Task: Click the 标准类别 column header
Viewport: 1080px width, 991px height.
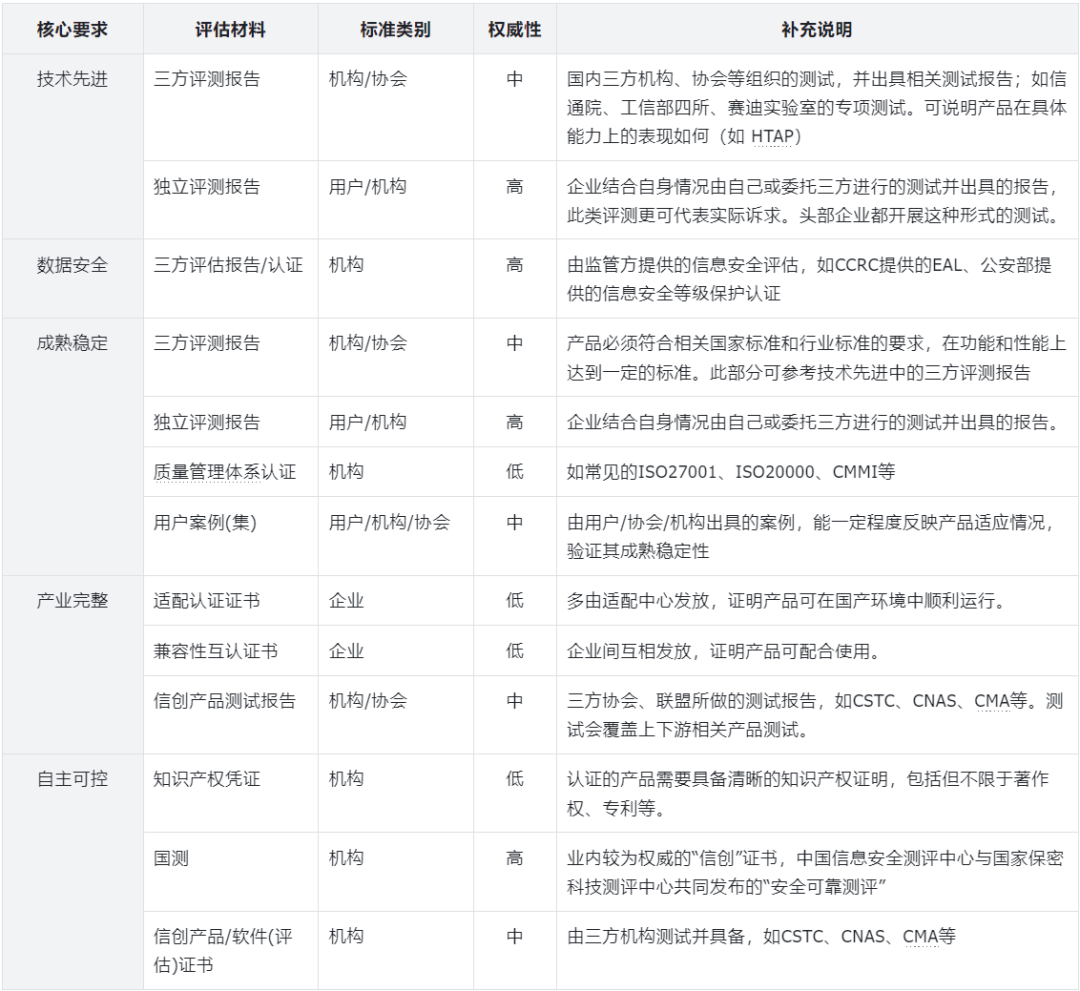Action: coord(395,30)
